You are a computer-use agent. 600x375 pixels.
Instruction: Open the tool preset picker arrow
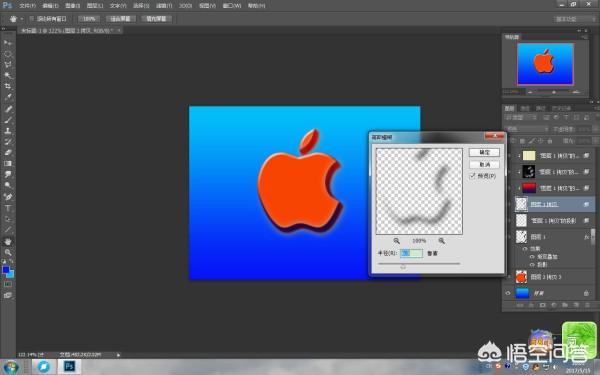(22, 19)
